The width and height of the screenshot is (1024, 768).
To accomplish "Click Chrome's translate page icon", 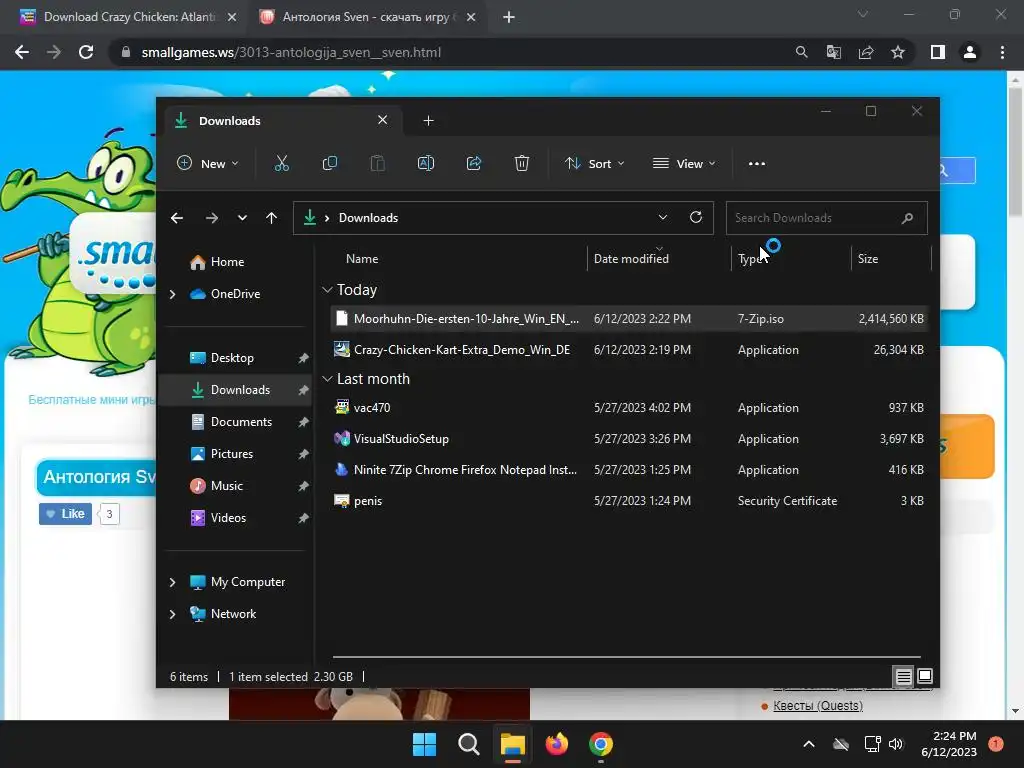I will point(834,52).
